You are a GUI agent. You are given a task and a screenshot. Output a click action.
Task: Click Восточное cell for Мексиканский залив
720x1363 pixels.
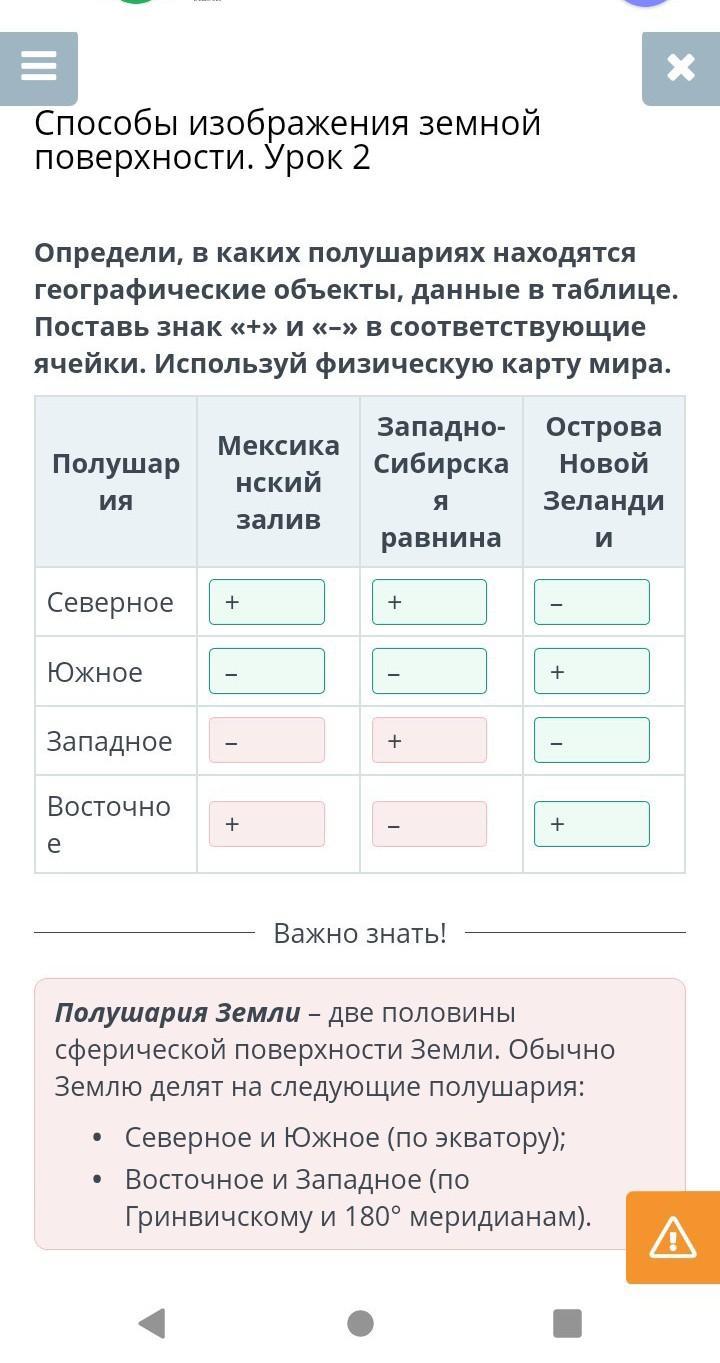click(267, 824)
